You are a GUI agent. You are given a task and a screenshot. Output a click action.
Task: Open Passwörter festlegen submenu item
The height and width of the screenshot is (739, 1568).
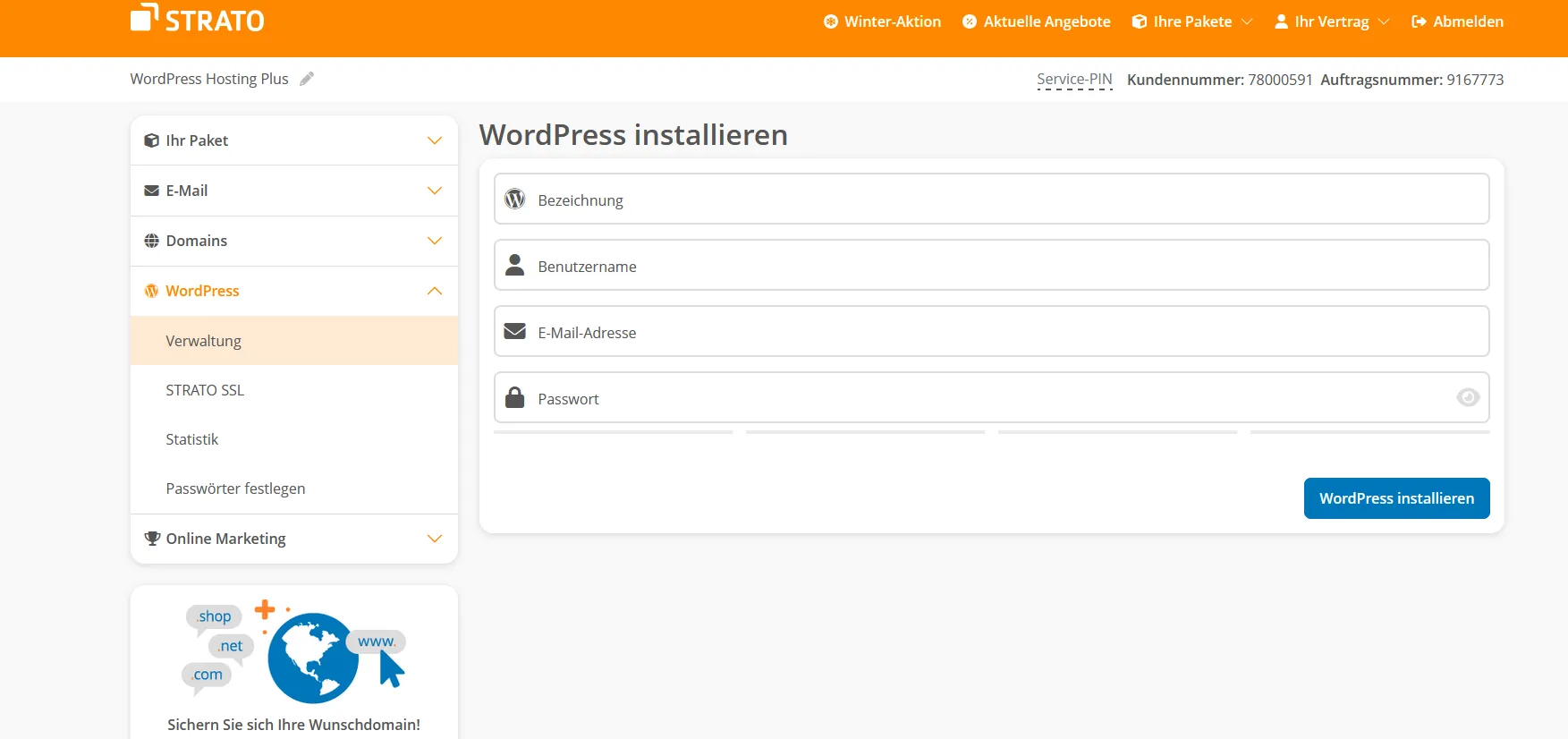[294, 488]
